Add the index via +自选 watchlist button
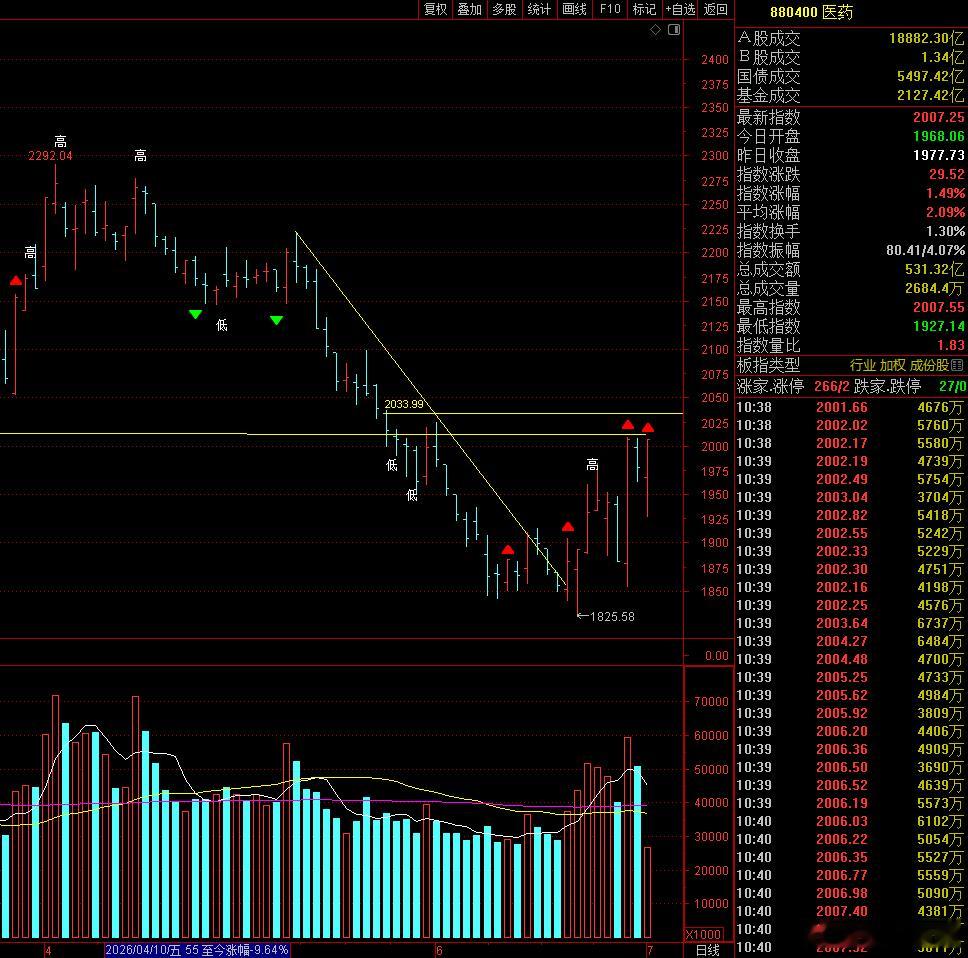The image size is (968, 958). coord(680,9)
